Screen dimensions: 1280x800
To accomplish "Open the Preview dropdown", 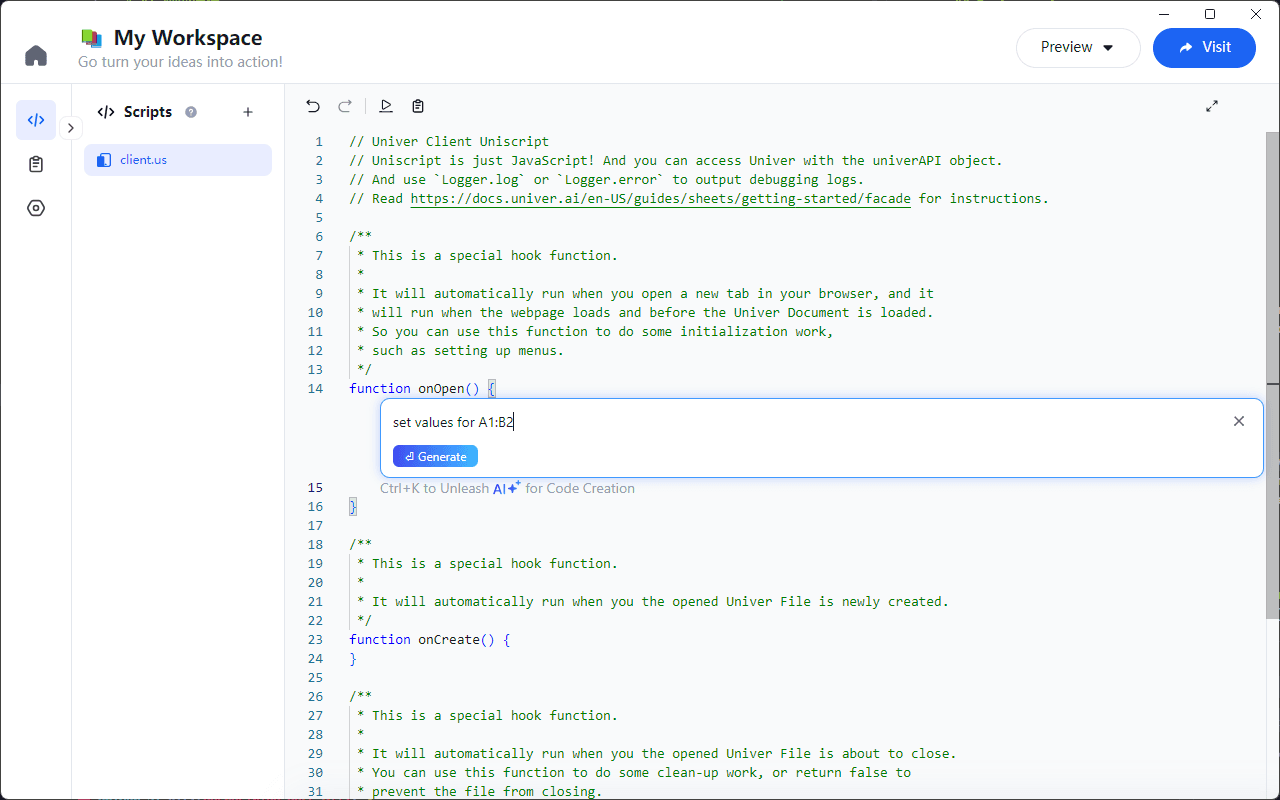I will 1078,47.
